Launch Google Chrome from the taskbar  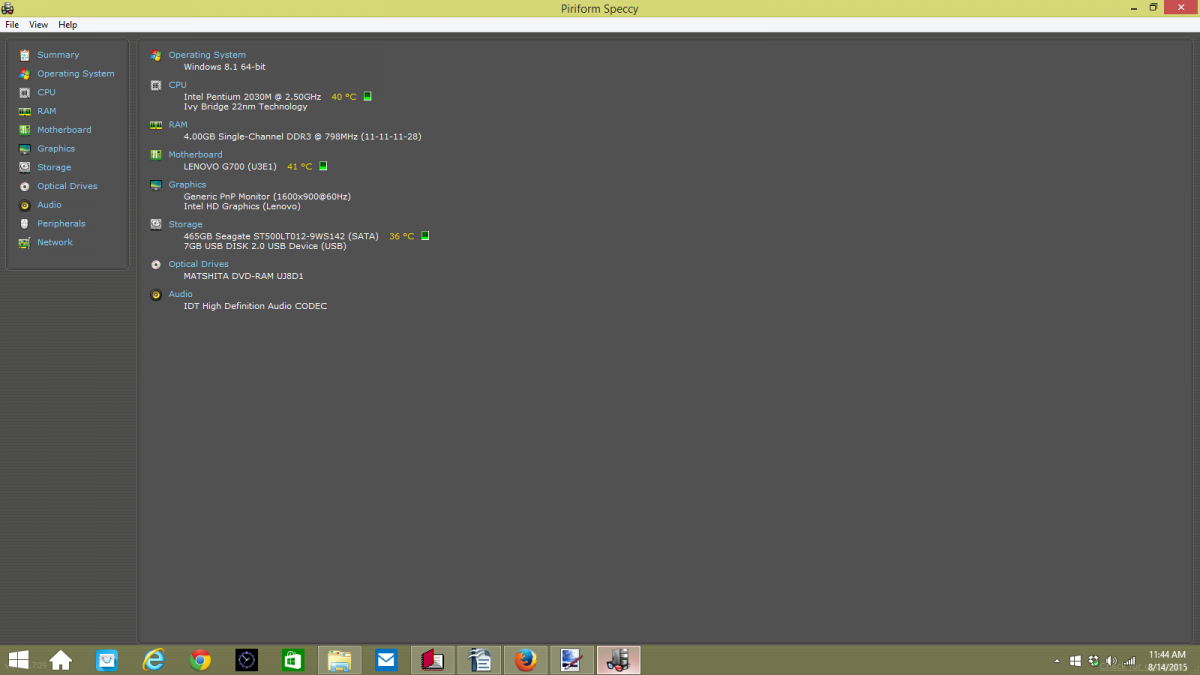(x=200, y=660)
